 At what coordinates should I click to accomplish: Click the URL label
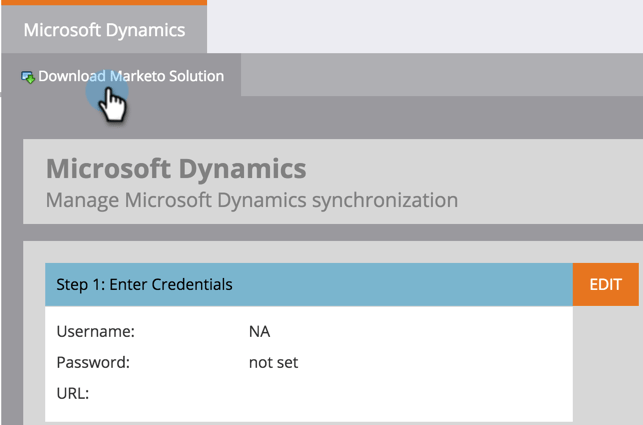coord(73,393)
